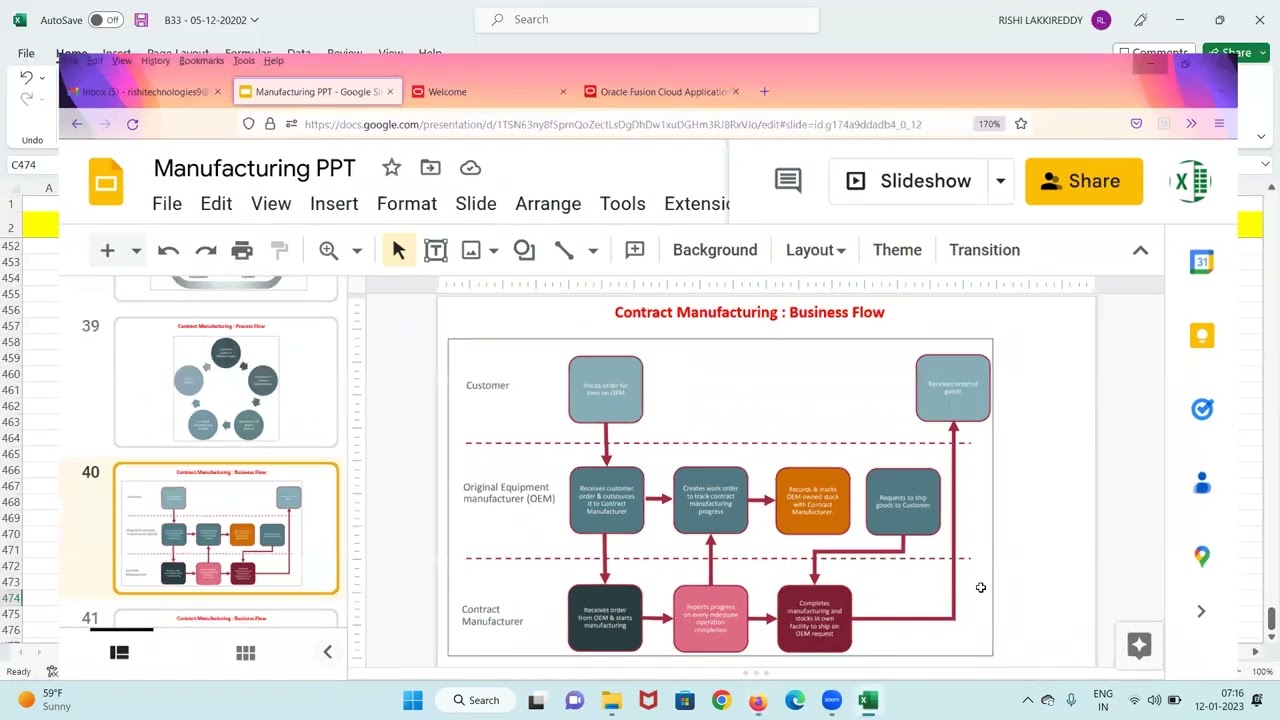Add a new slide with the plus
1280x720 pixels.
[x=107, y=250]
